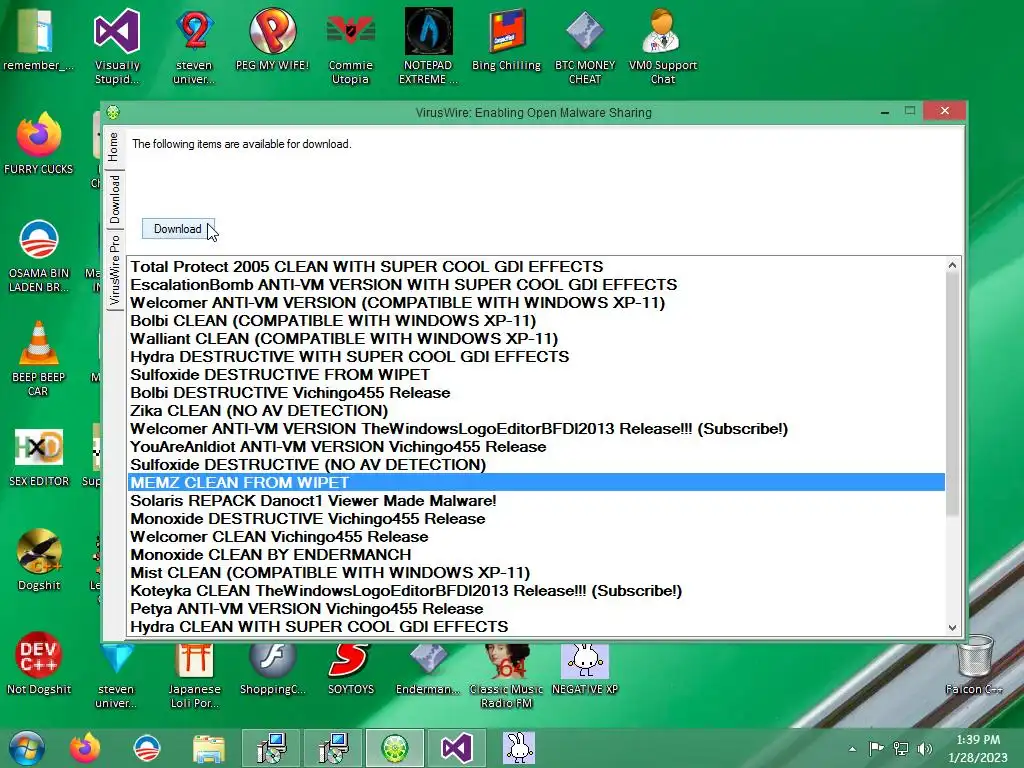Click the VirusWire app taskbar button
Viewport: 1024px width, 768px height.
pos(395,748)
